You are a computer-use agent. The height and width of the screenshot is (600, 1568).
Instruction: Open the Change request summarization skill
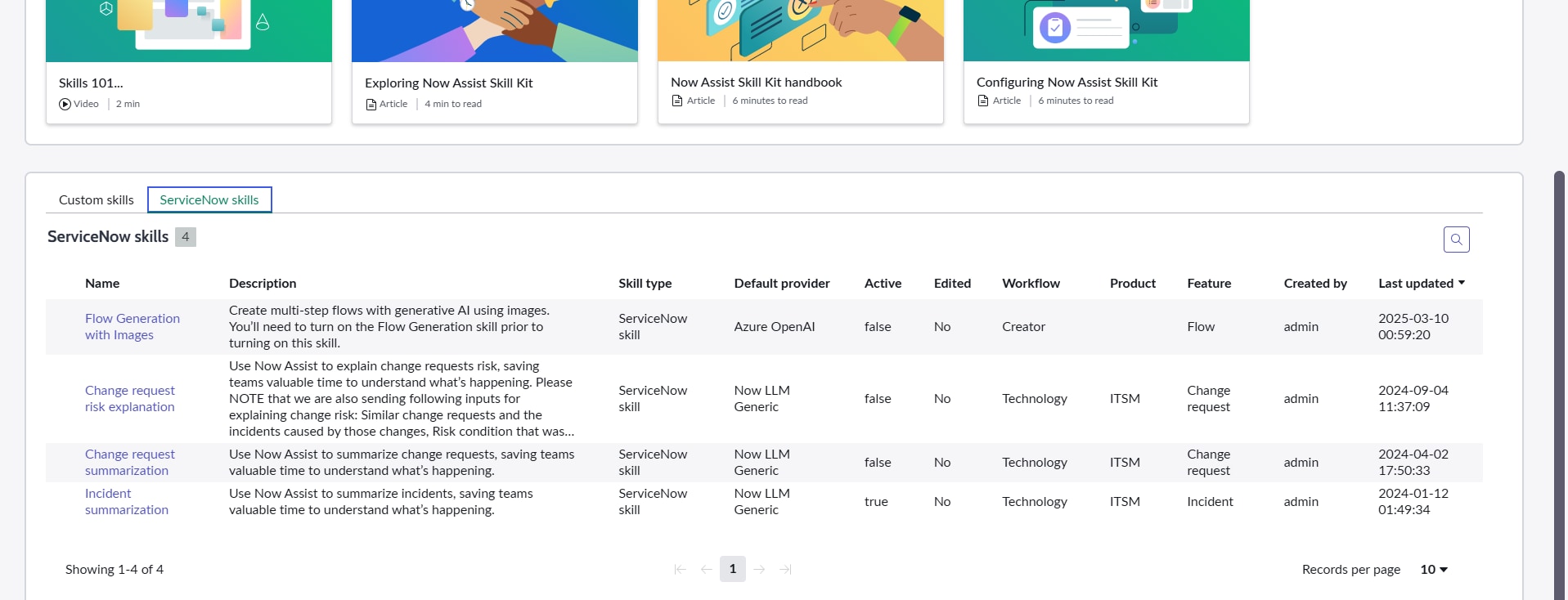click(x=129, y=462)
